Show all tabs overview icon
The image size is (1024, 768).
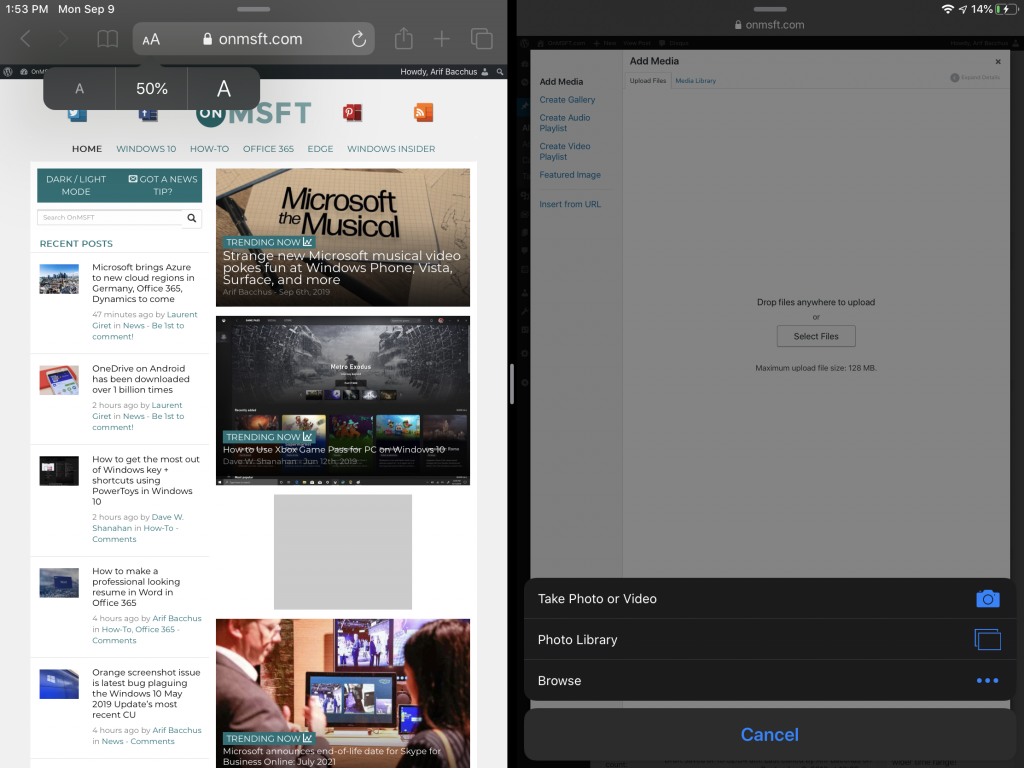coord(481,39)
